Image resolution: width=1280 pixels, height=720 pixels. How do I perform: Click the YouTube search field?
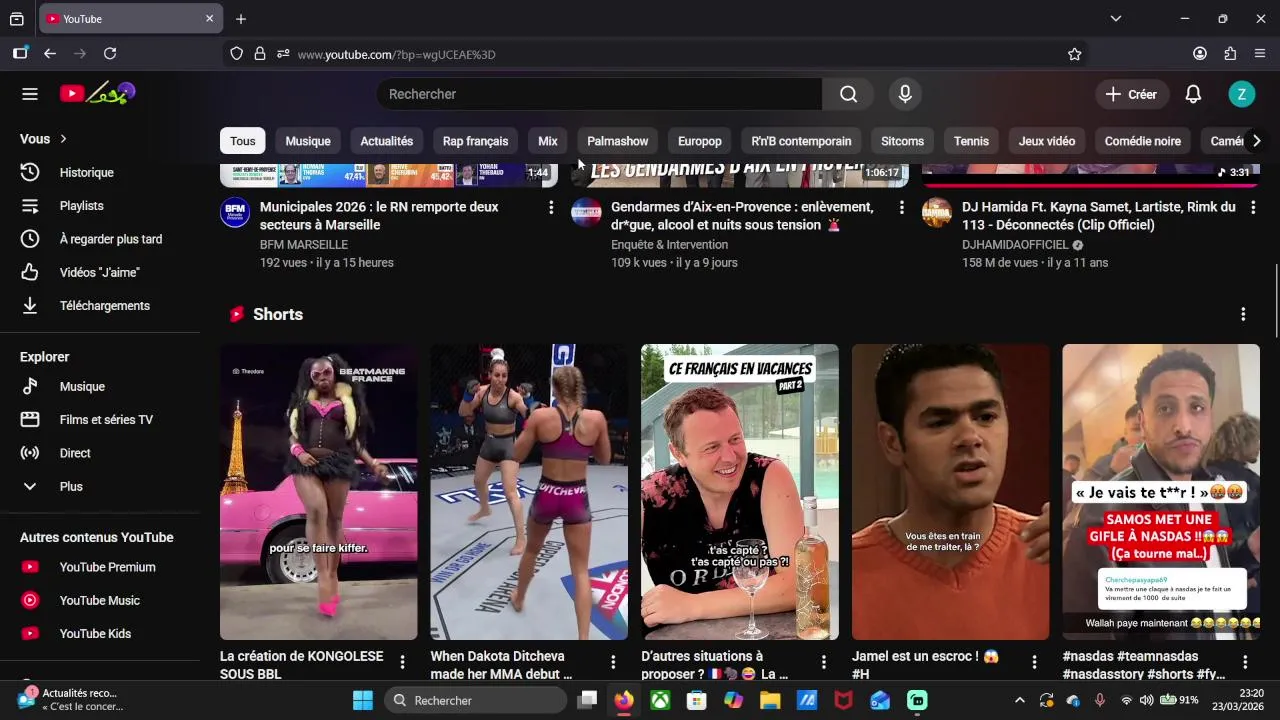click(x=600, y=94)
